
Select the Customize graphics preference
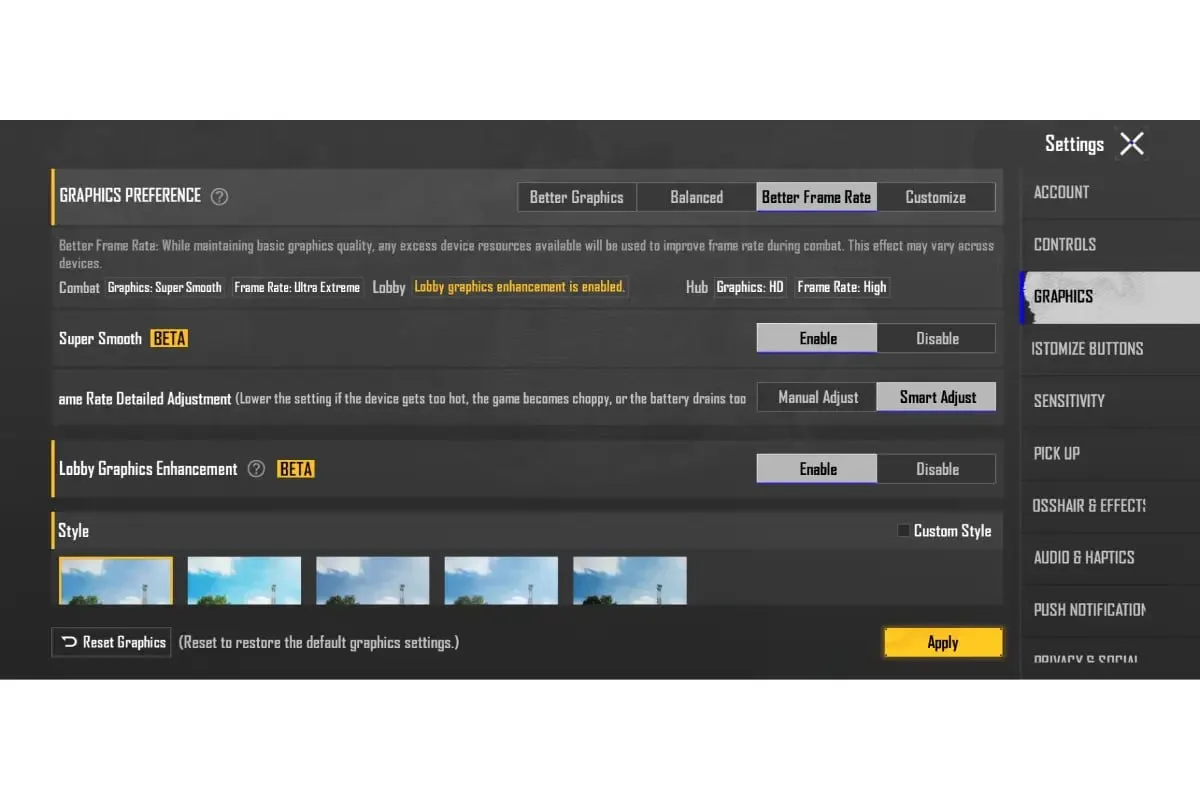click(935, 197)
